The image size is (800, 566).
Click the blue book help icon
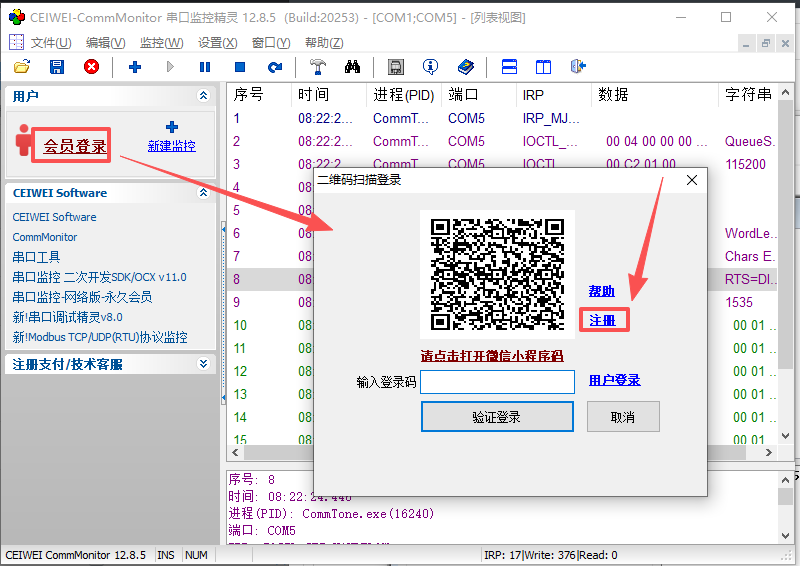pos(465,67)
